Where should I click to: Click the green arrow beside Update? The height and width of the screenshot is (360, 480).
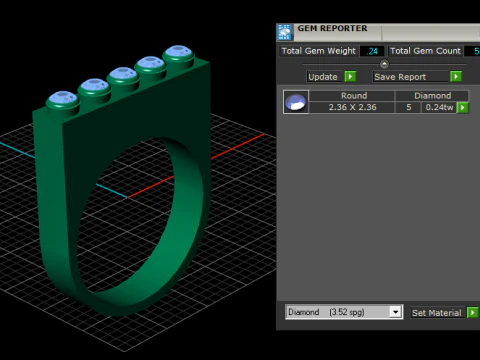point(350,76)
